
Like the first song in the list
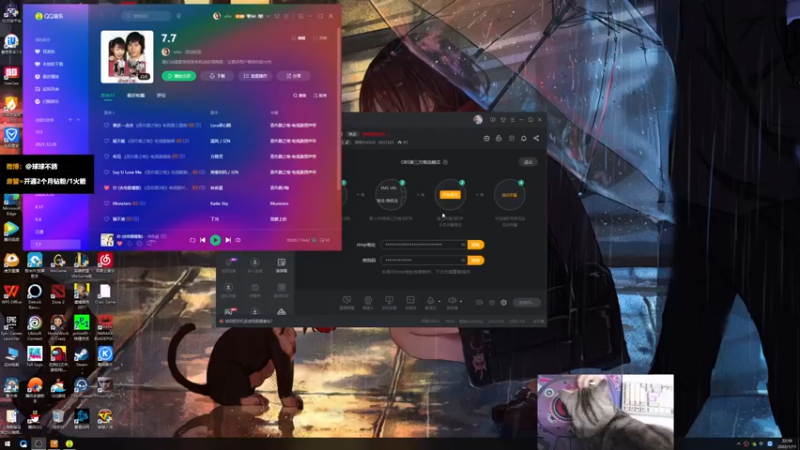click(x=106, y=126)
